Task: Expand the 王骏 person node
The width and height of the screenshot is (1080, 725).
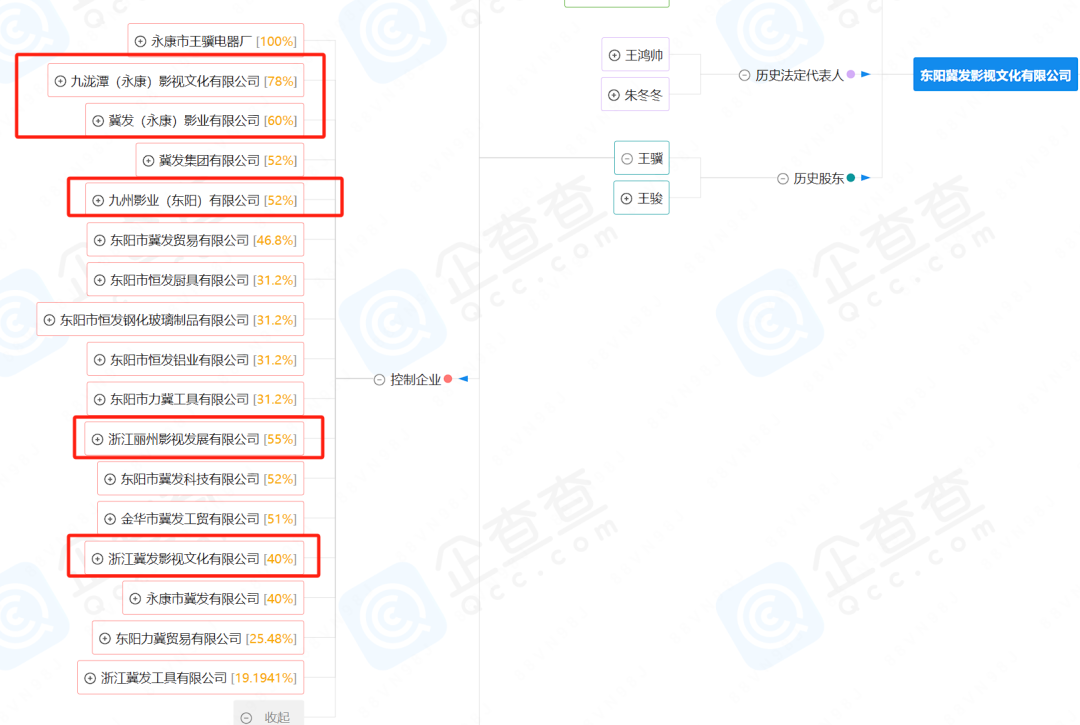Action: [627, 198]
